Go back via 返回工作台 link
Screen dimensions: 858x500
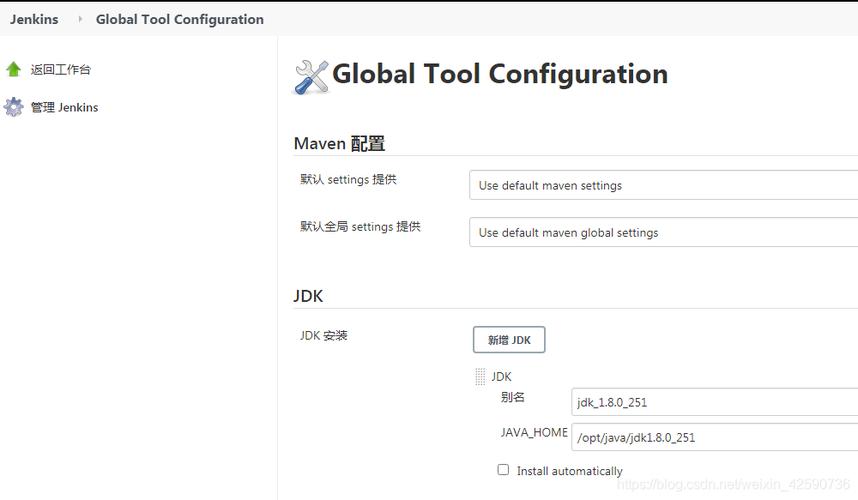61,69
